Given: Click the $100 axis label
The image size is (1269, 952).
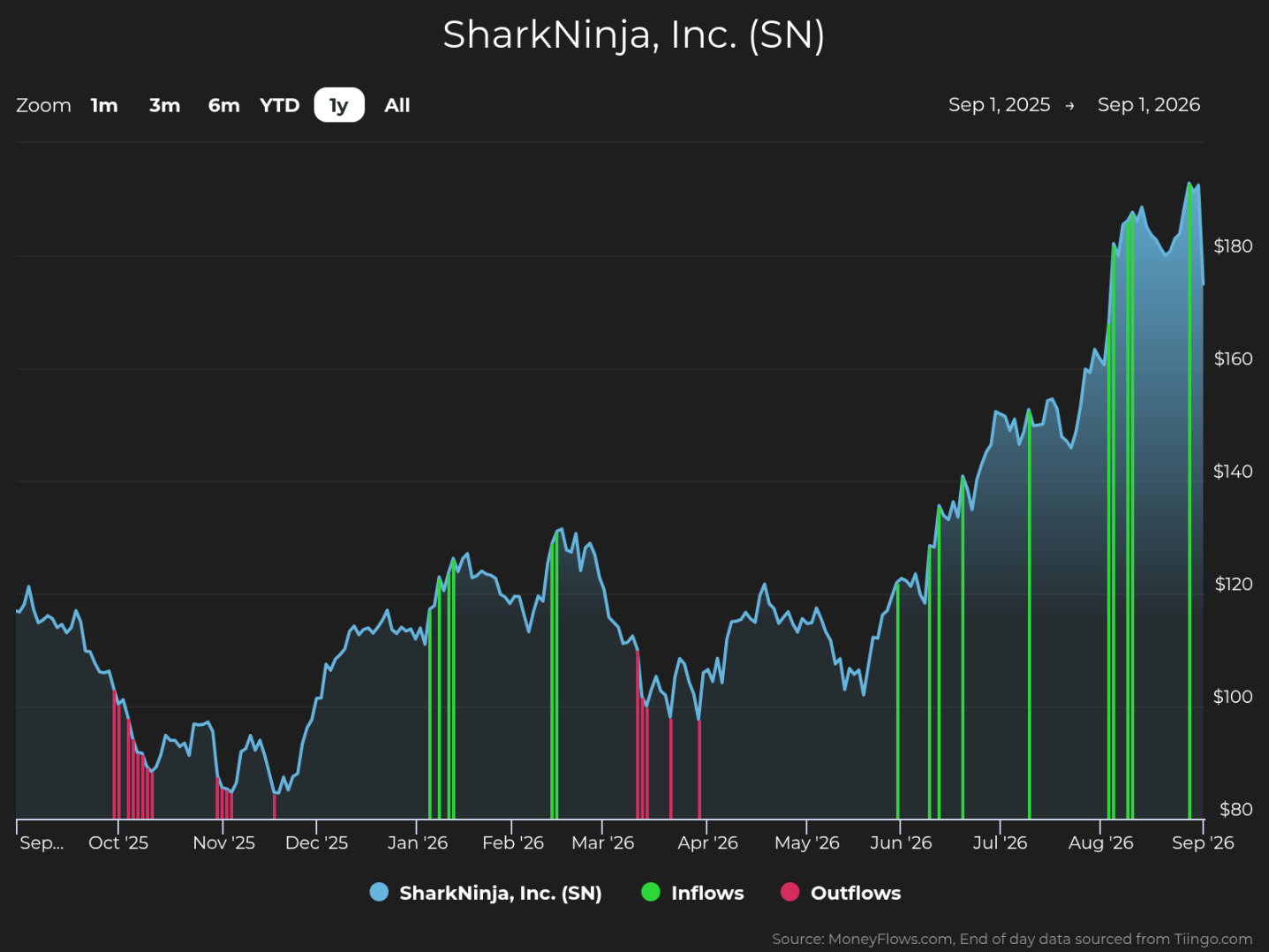Looking at the screenshot, I should [1233, 697].
